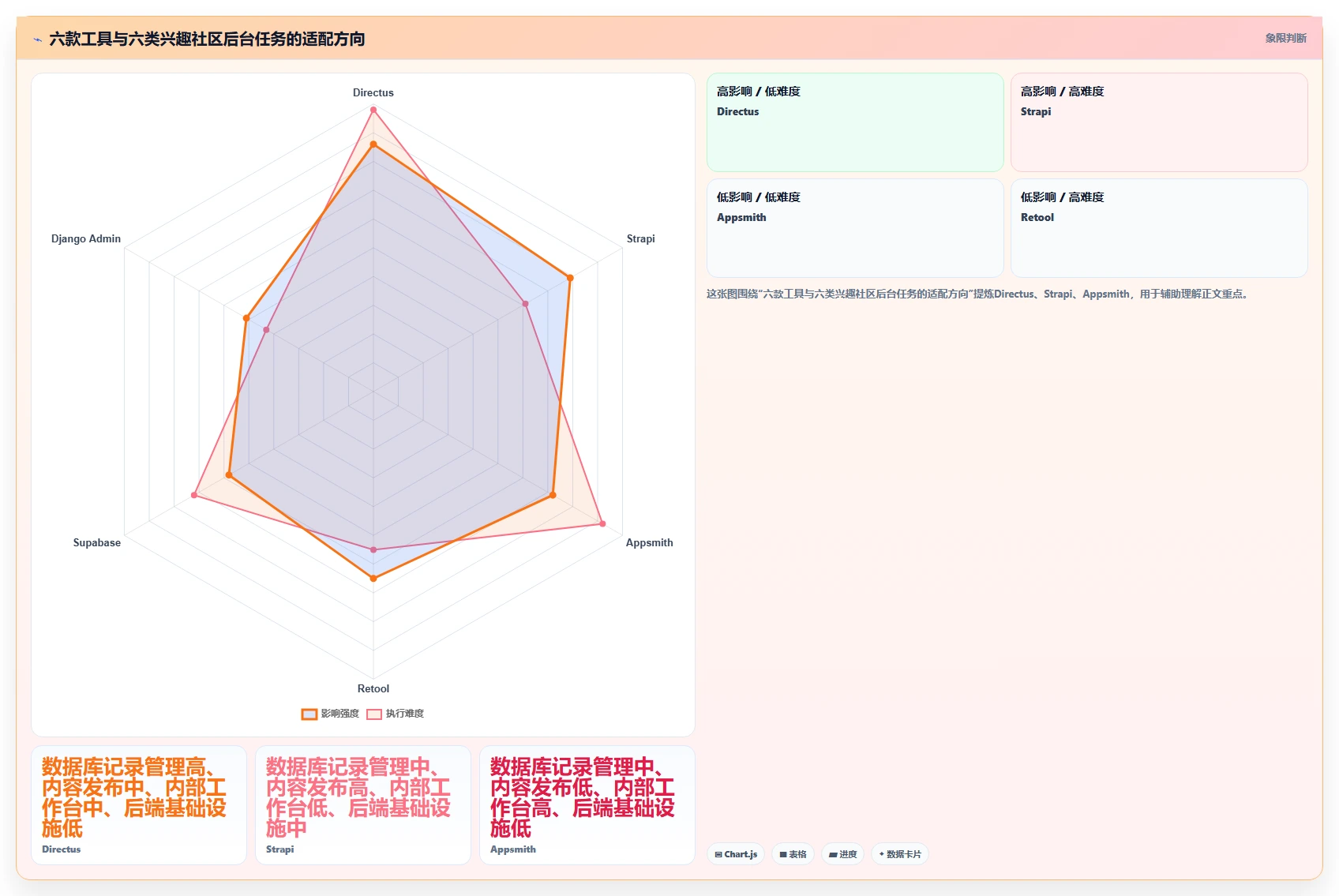Viewport: 1339px width, 896px height.
Task: Click the pink 执行难度 point on Directus axis
Action: coord(373,110)
